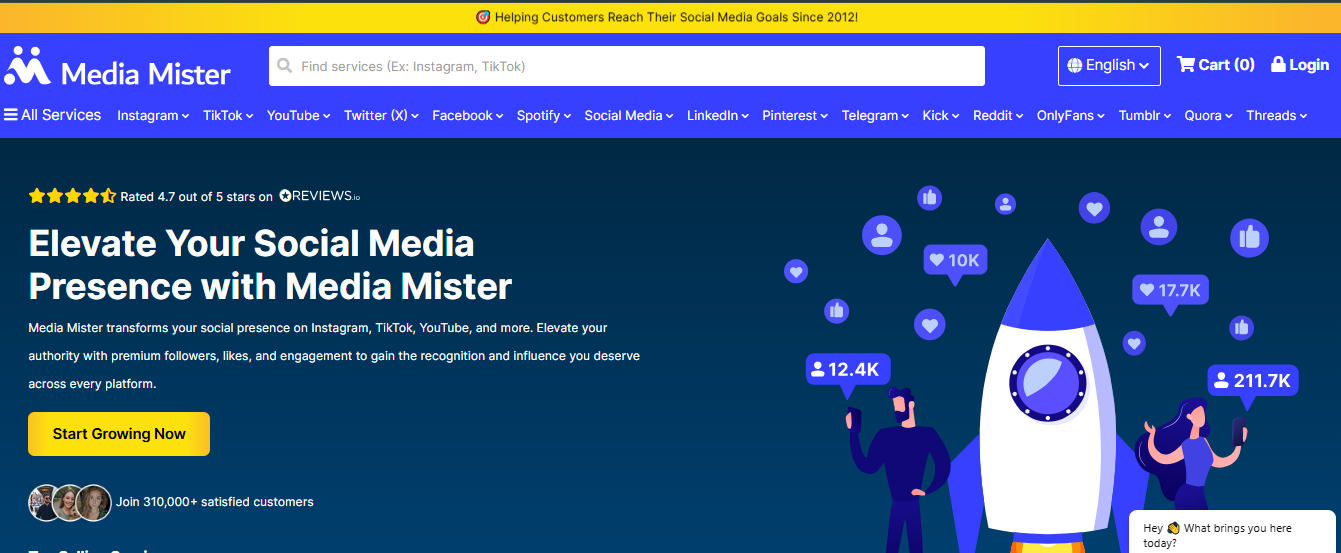Viewport: 1341px width, 553px height.
Task: Open the All Services hamburger menu
Action: [11, 115]
